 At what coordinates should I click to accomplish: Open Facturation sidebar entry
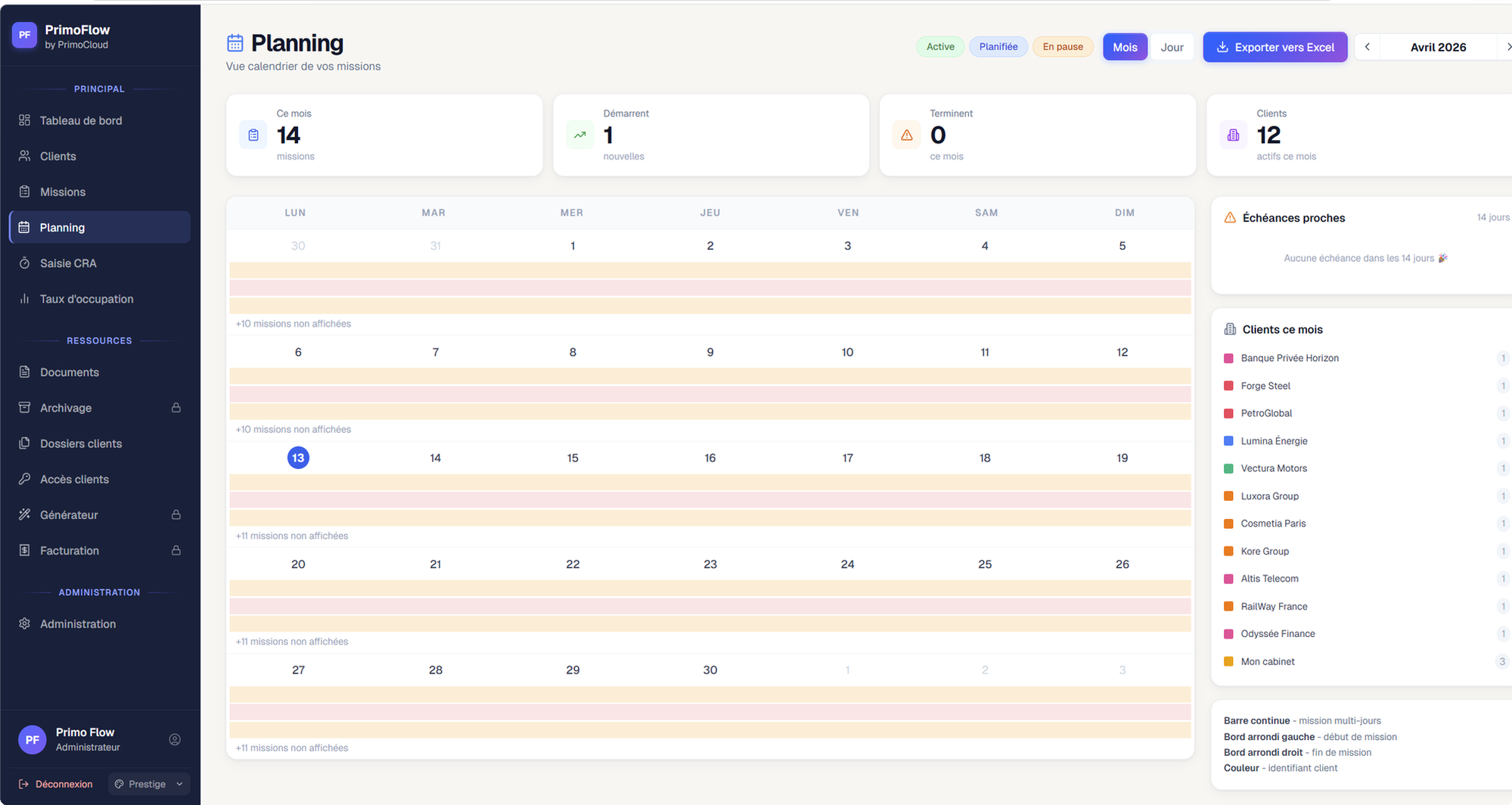point(99,550)
